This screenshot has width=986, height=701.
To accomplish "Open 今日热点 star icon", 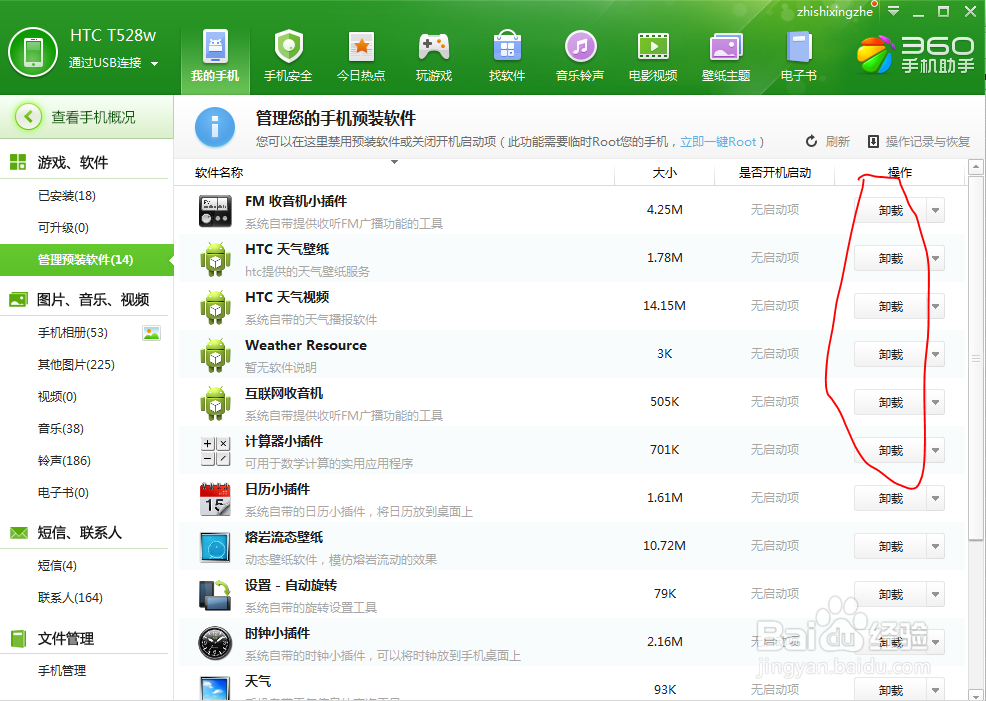I will click(x=361, y=47).
